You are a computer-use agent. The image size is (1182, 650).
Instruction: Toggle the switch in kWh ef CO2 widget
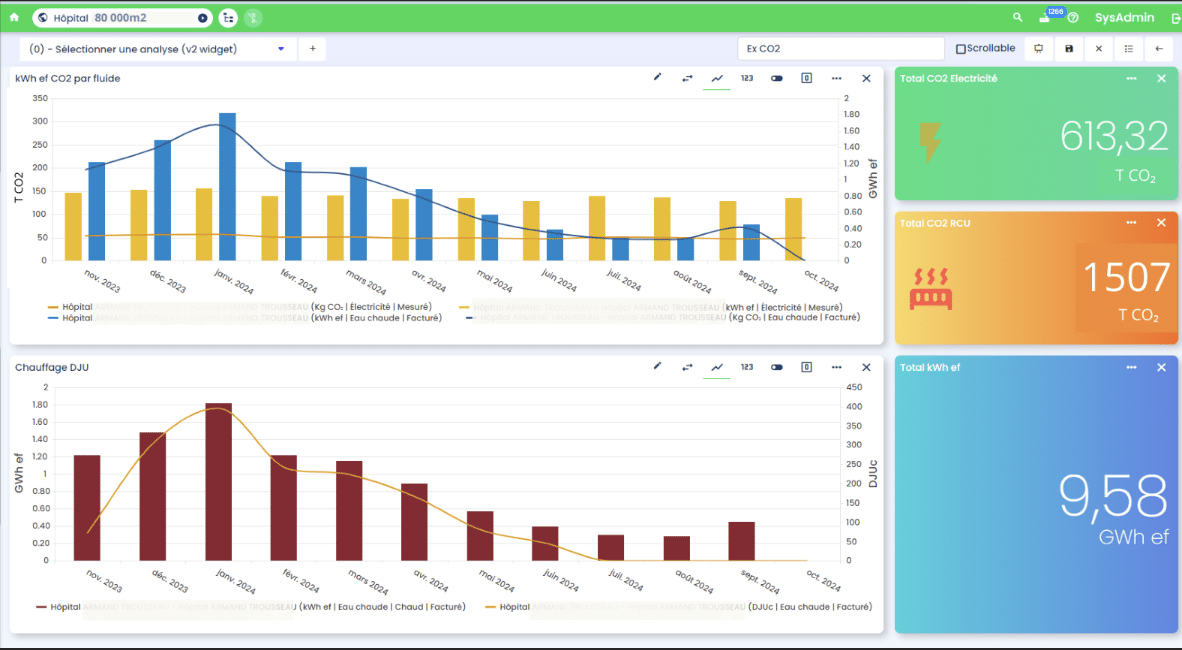[777, 78]
